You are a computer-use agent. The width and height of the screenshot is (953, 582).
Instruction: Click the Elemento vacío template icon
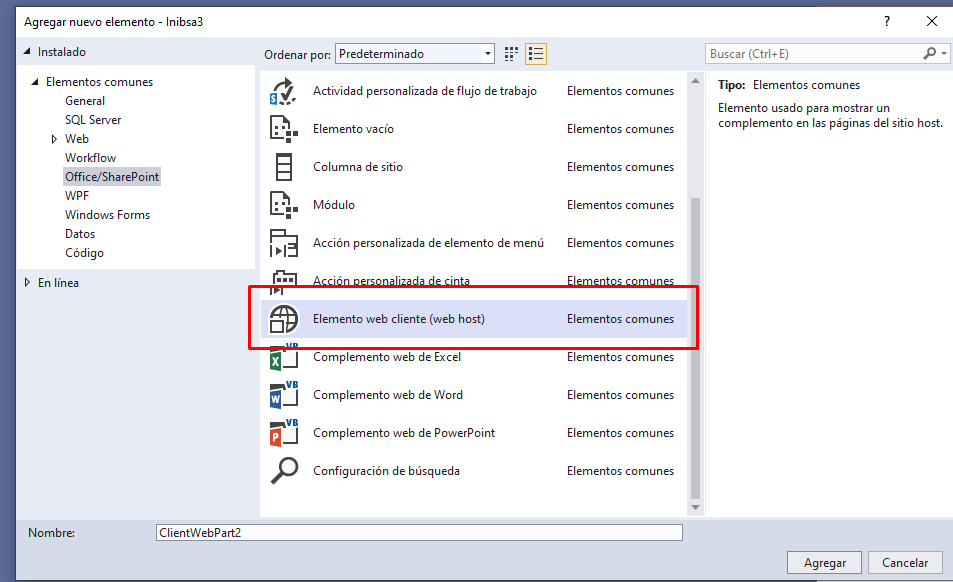coord(284,129)
